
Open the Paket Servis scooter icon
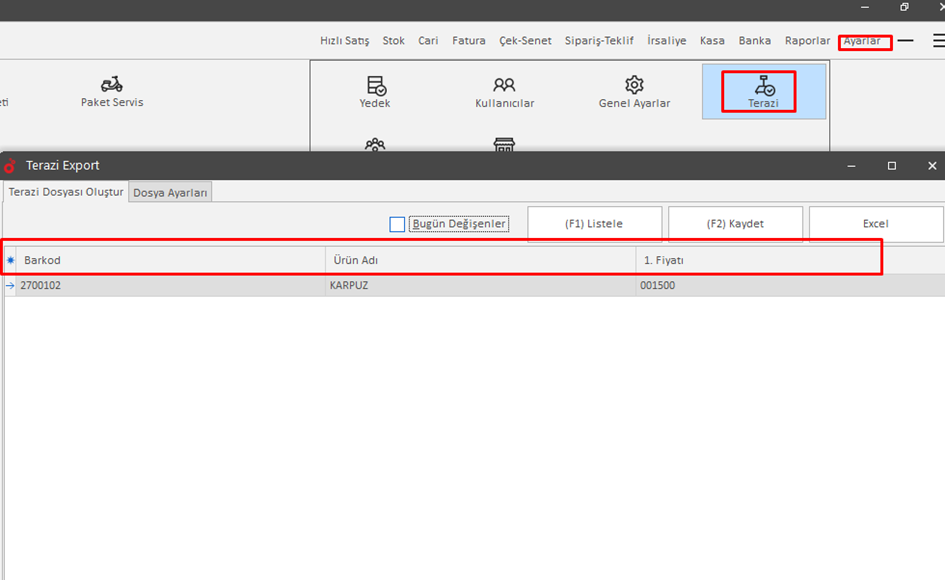point(112,84)
